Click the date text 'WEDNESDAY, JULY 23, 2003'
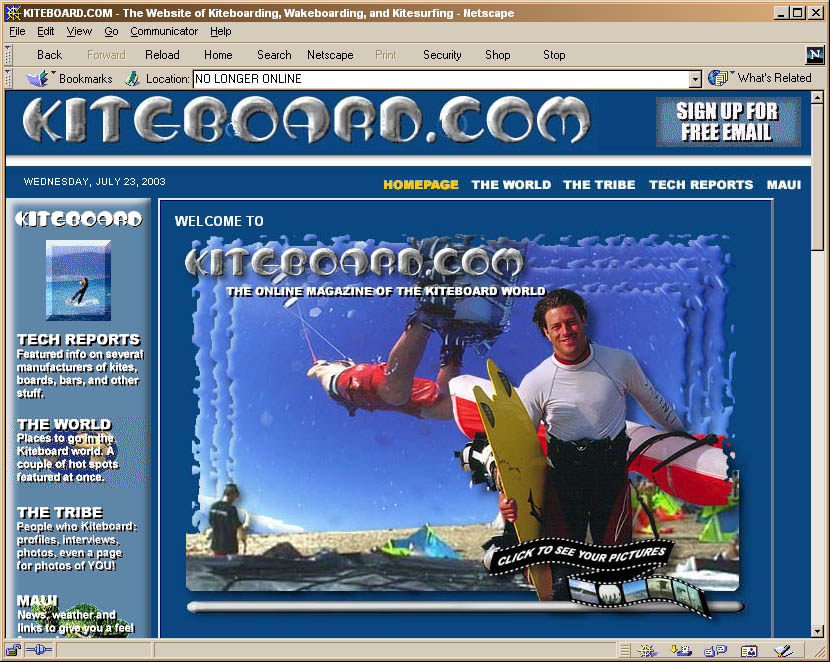 (x=95, y=182)
